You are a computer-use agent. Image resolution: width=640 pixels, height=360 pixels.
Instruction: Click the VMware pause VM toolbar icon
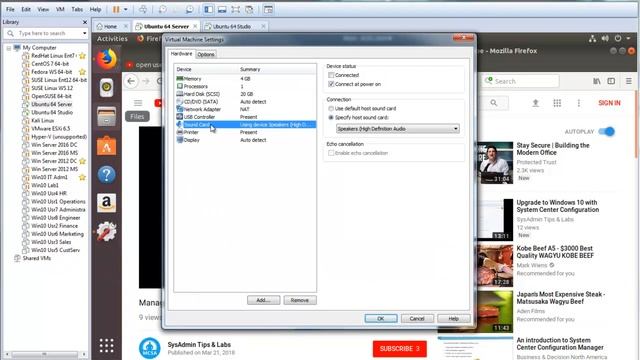pyautogui.click(x=116, y=9)
